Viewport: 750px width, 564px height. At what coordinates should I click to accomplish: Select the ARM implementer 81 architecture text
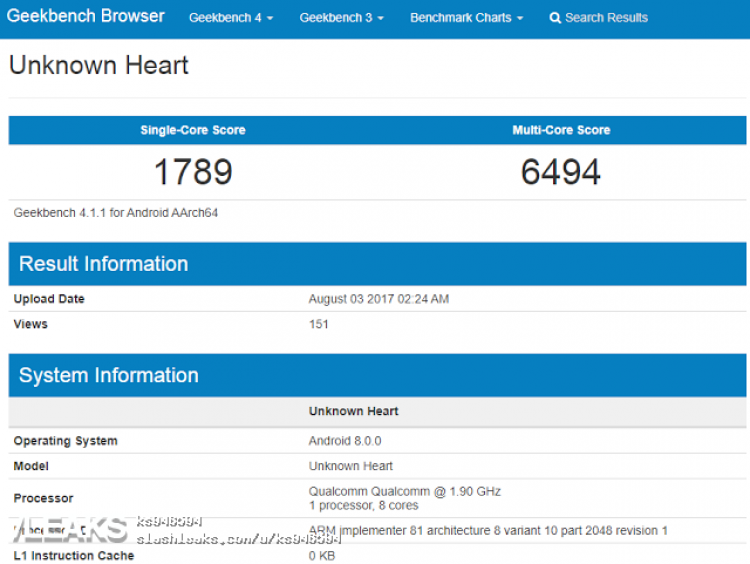tap(488, 531)
